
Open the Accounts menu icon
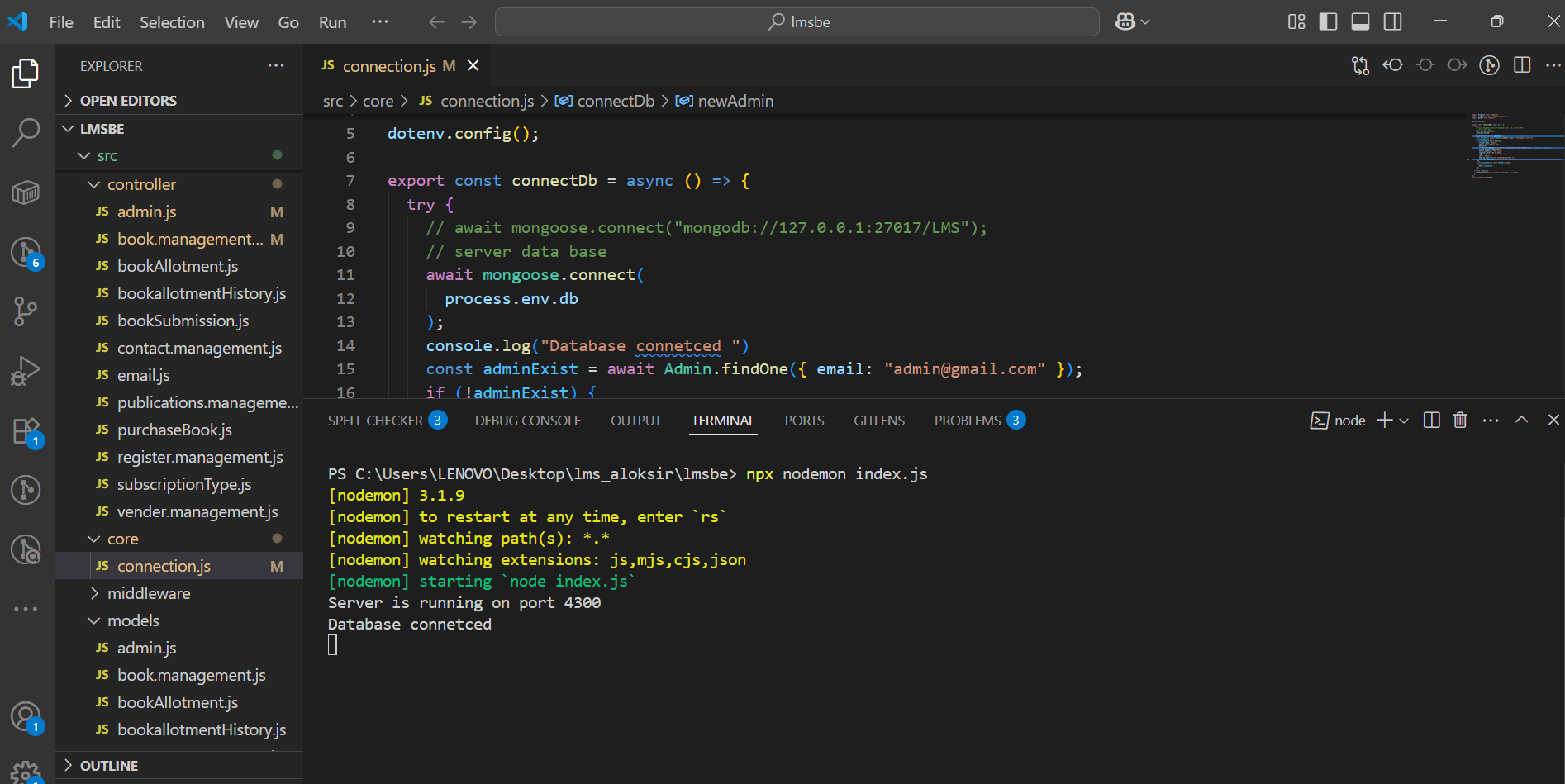pos(26,716)
